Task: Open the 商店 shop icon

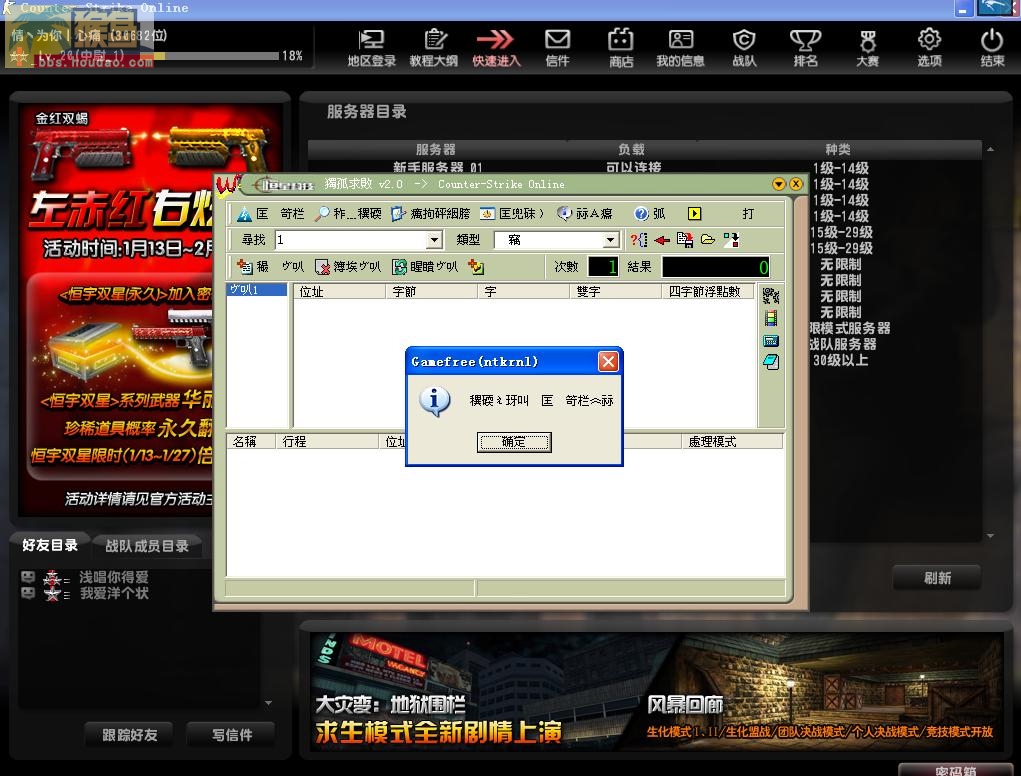Action: (x=621, y=48)
